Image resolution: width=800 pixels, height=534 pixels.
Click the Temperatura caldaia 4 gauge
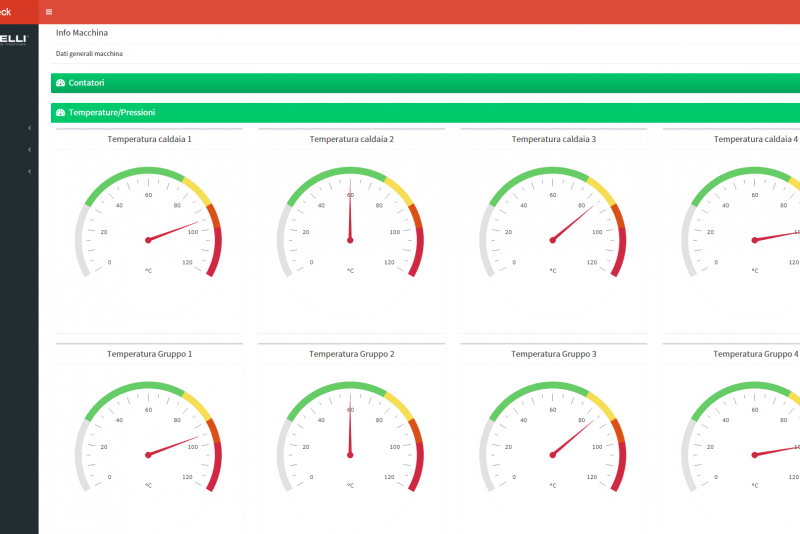pos(741,222)
